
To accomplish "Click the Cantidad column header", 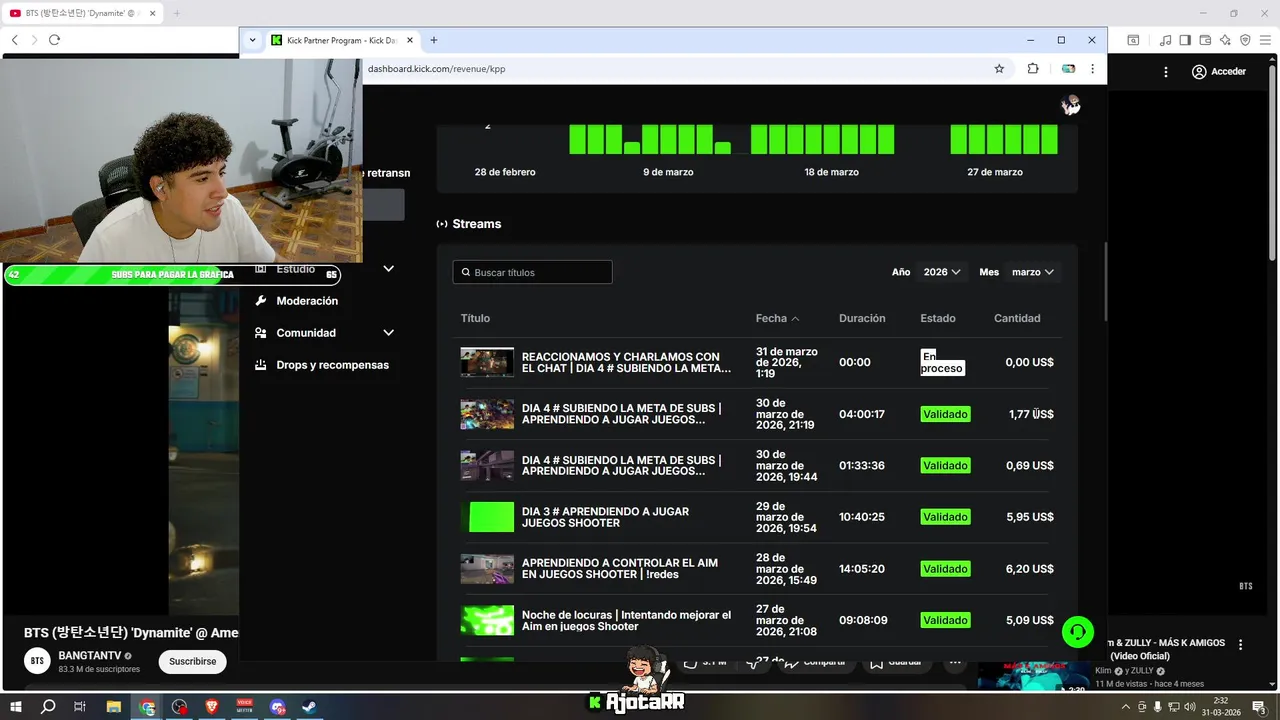I will click(x=1017, y=318).
